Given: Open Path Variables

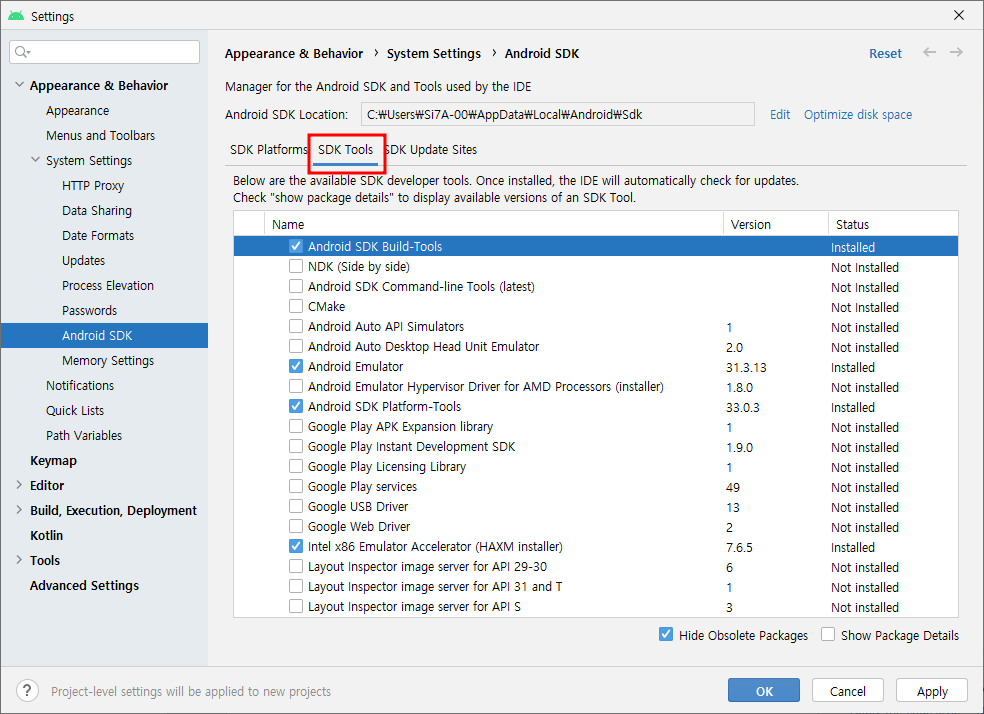Looking at the screenshot, I should [x=83, y=435].
